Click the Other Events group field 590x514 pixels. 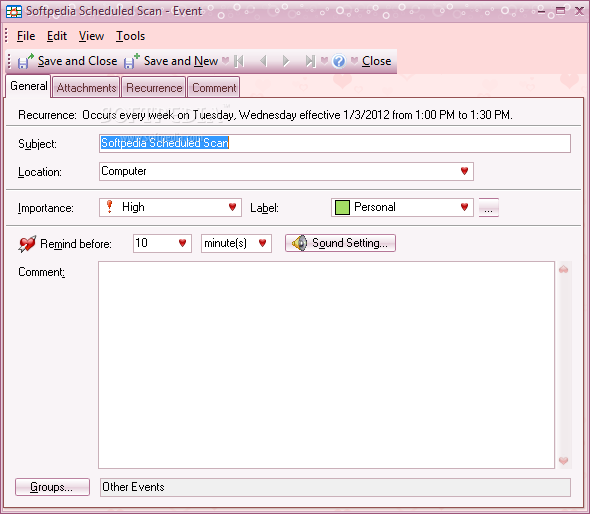[x=335, y=487]
